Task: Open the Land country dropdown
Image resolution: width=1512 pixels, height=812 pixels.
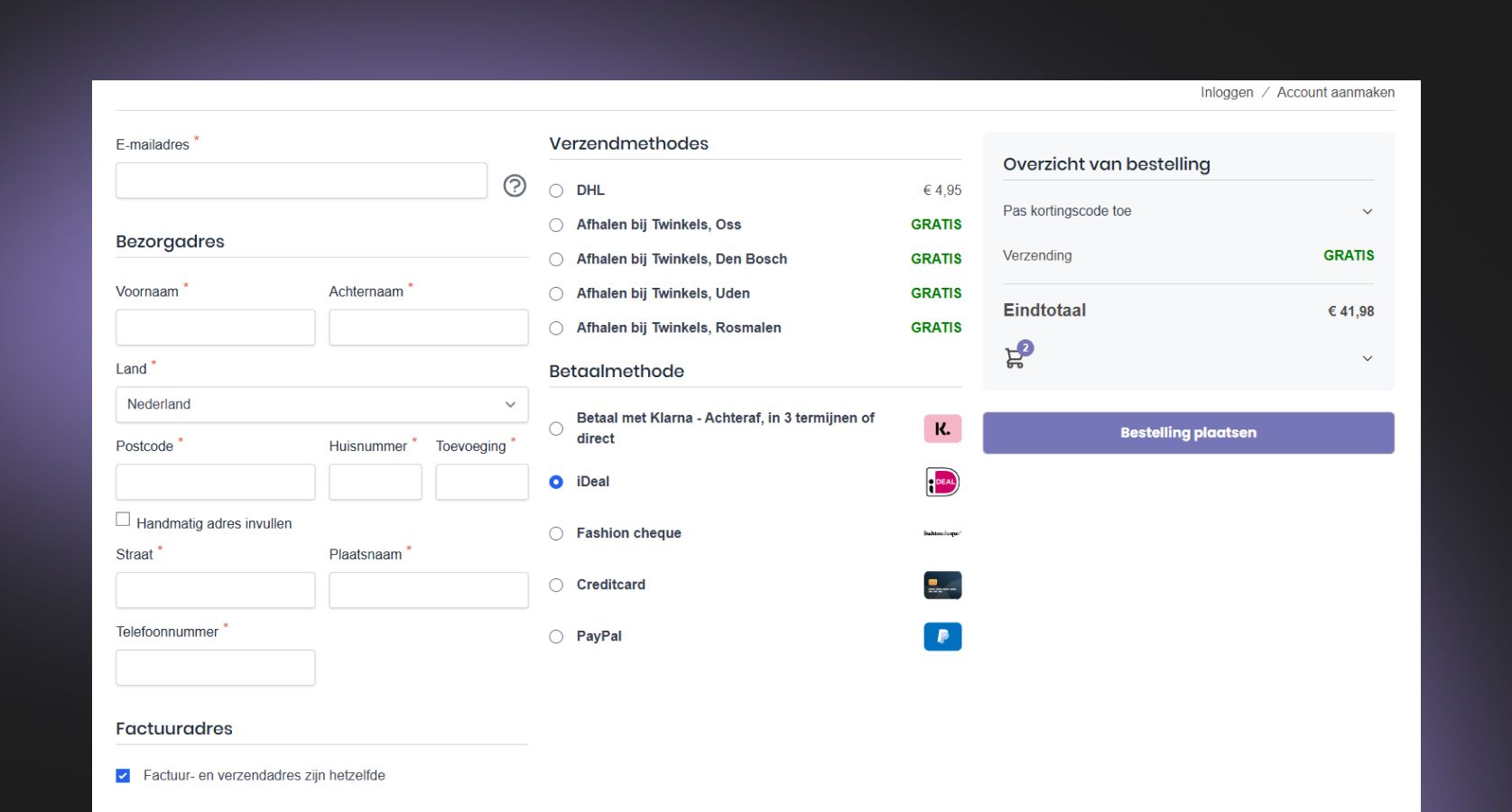Action: pyautogui.click(x=322, y=404)
